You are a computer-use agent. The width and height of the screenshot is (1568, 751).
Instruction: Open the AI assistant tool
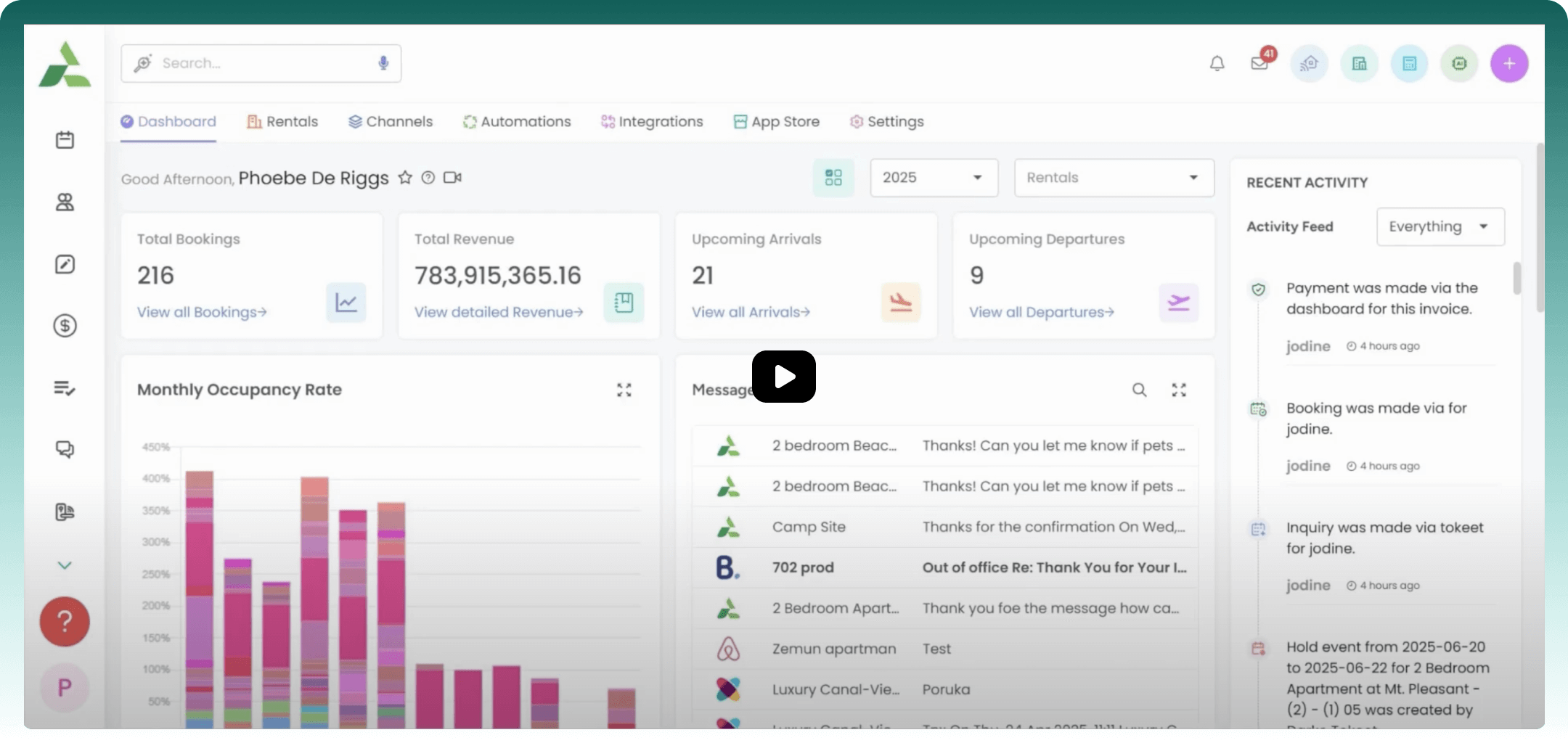click(1459, 63)
